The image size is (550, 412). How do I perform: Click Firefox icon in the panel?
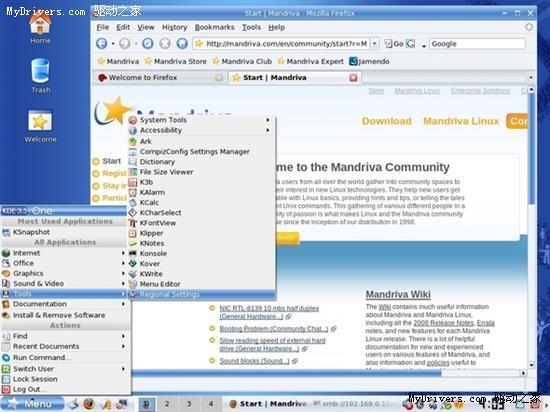(x=89, y=404)
